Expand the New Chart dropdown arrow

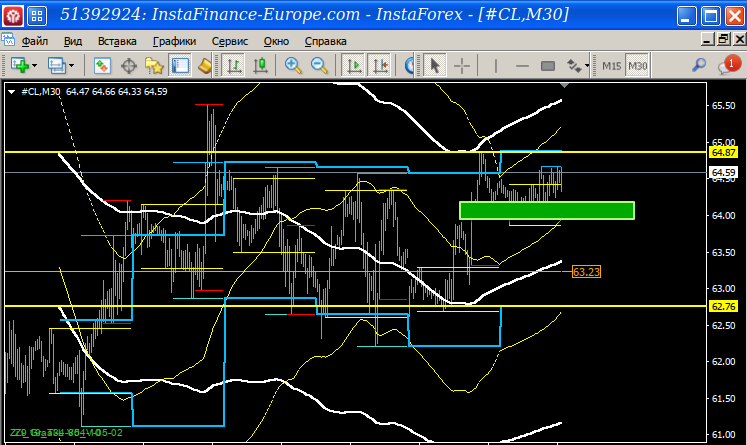click(34, 66)
